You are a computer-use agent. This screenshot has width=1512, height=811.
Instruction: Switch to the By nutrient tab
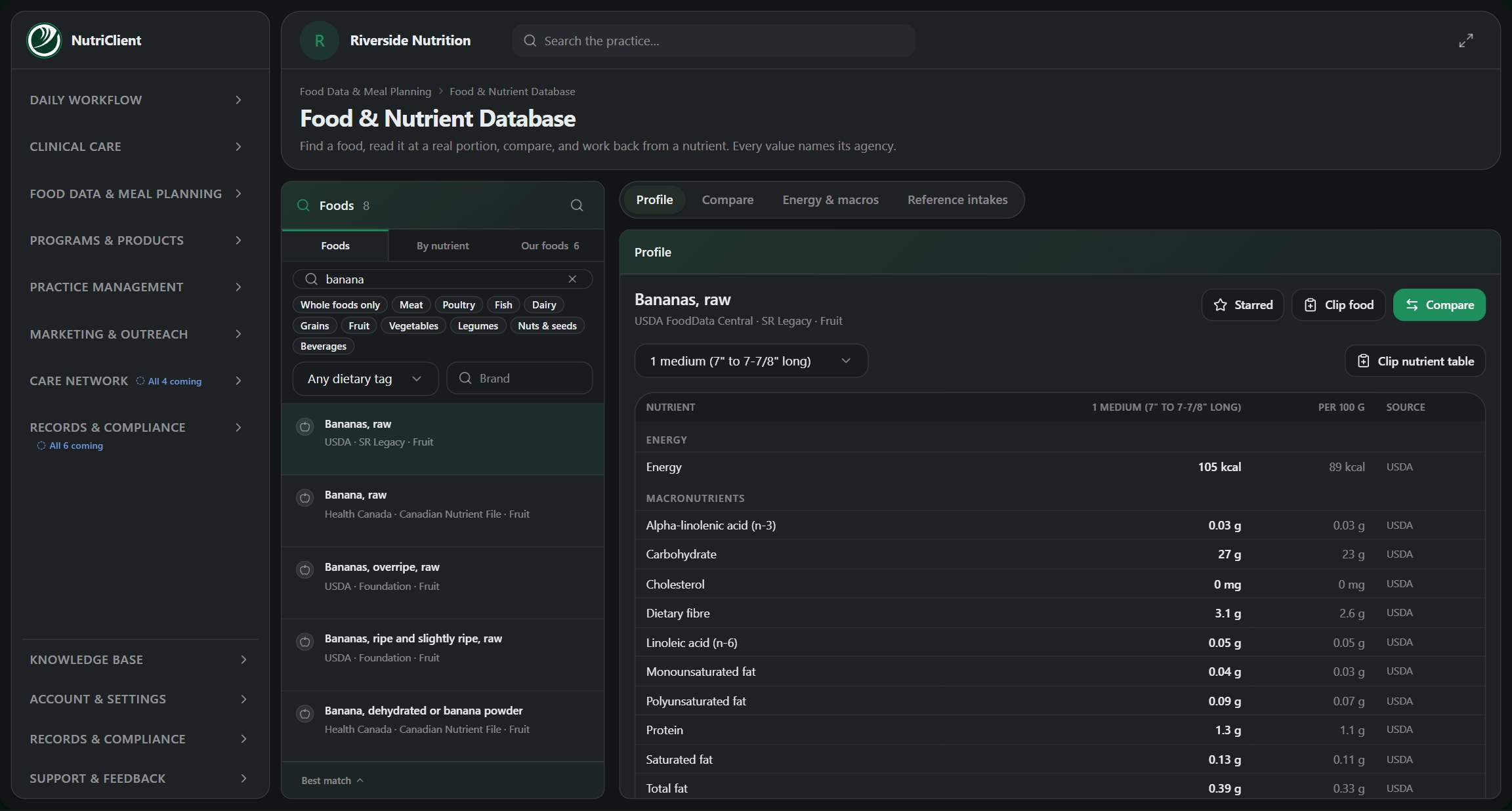pos(442,246)
